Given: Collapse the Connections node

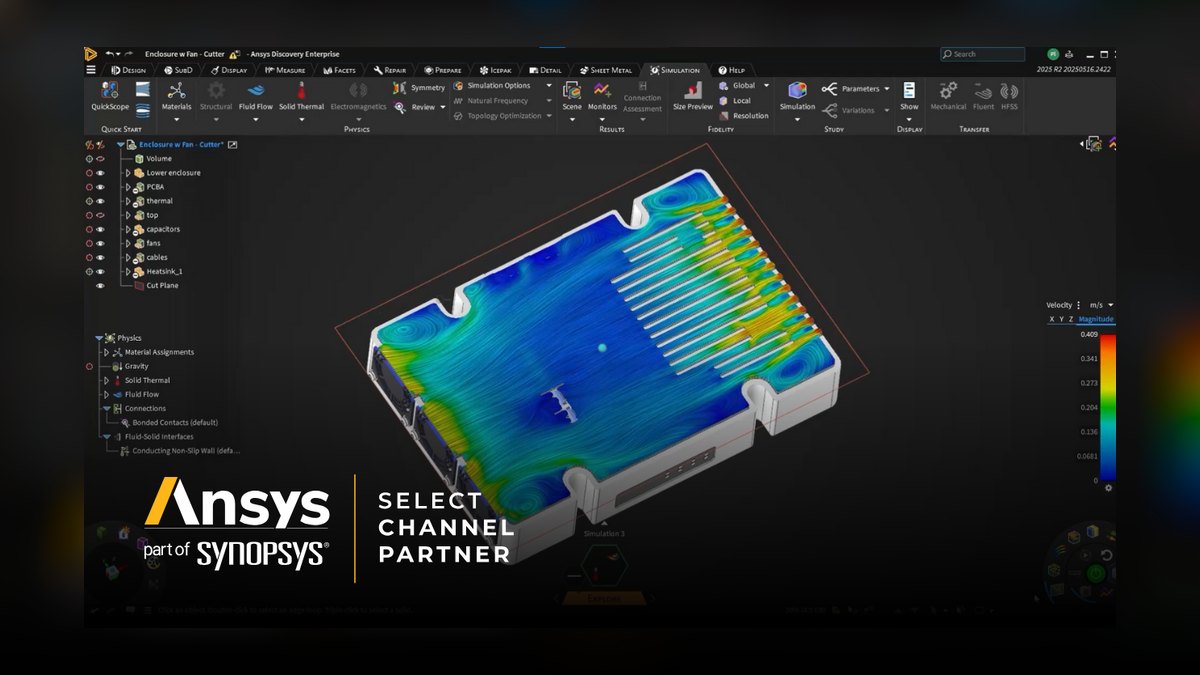Looking at the screenshot, I should 106,408.
